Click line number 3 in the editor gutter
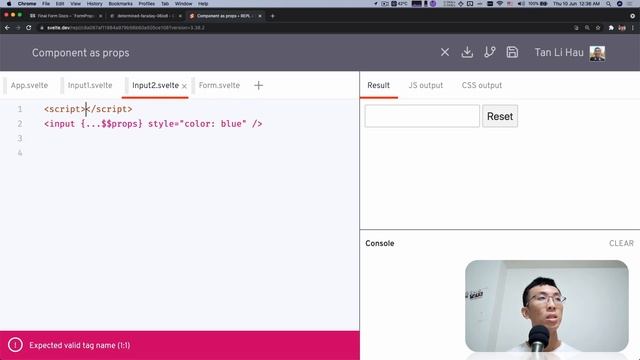640x360 pixels. [20, 138]
